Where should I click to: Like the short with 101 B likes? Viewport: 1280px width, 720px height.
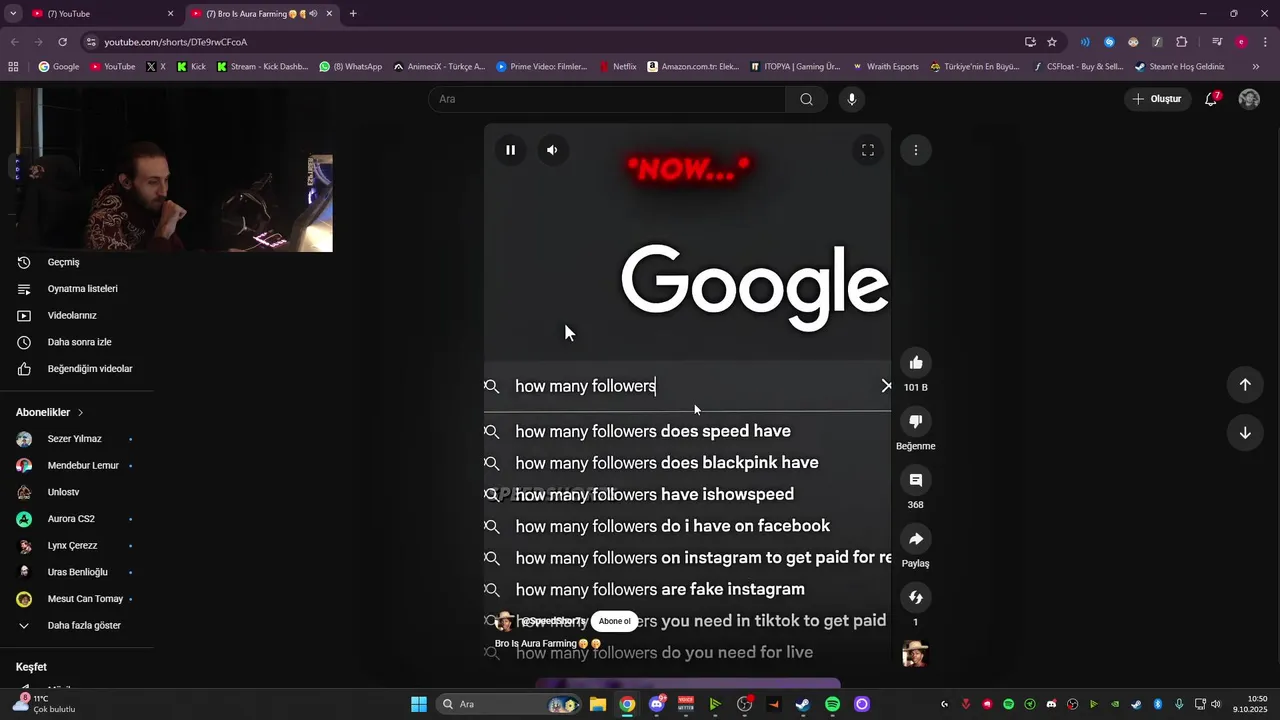tap(916, 362)
